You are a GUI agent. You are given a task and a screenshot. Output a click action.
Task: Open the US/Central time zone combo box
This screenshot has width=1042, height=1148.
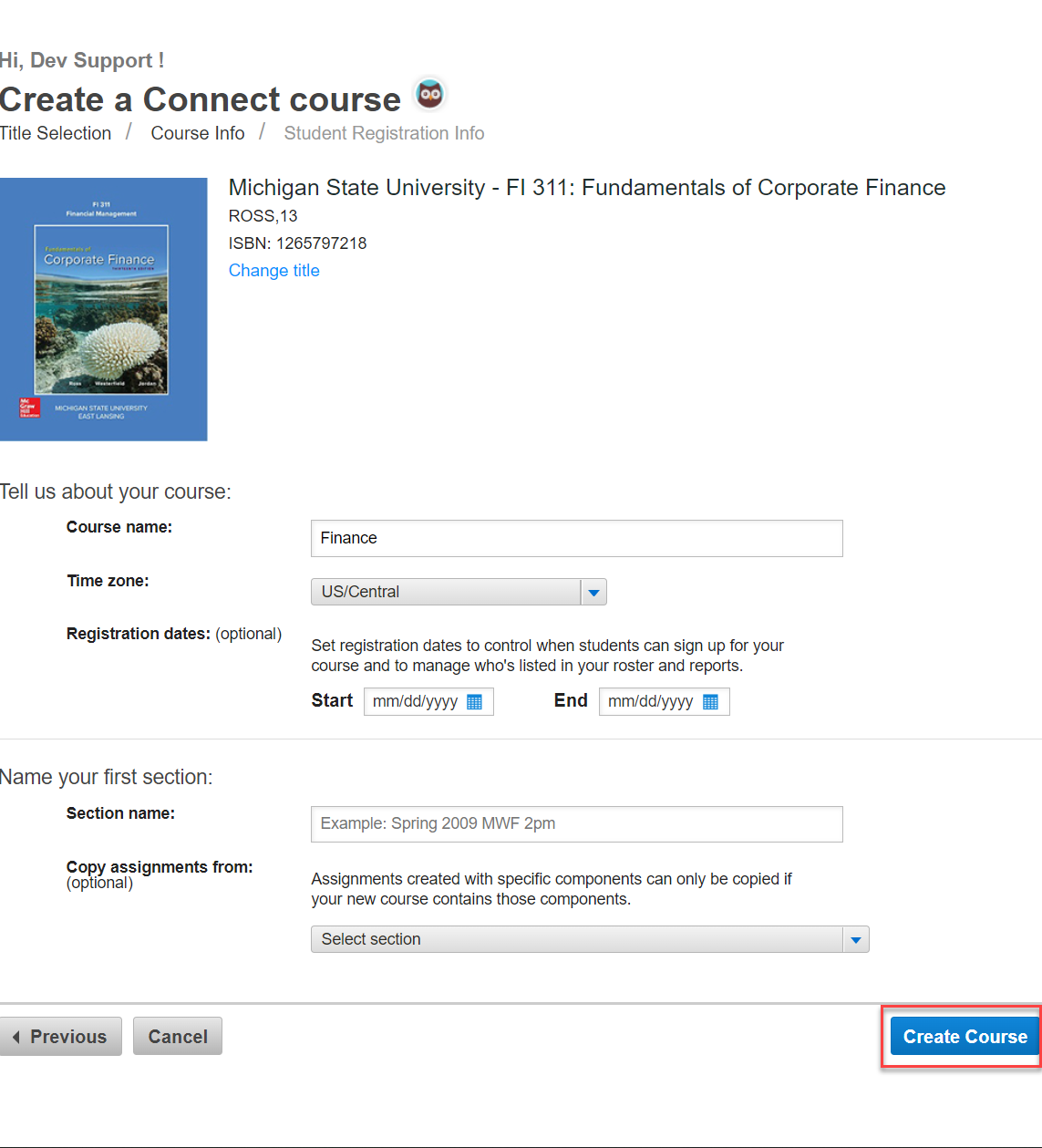click(x=459, y=593)
